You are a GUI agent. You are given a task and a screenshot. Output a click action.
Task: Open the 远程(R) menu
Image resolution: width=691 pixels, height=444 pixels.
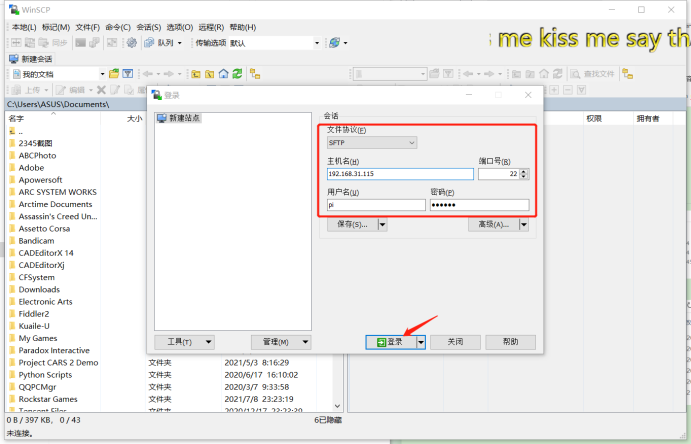coord(211,27)
